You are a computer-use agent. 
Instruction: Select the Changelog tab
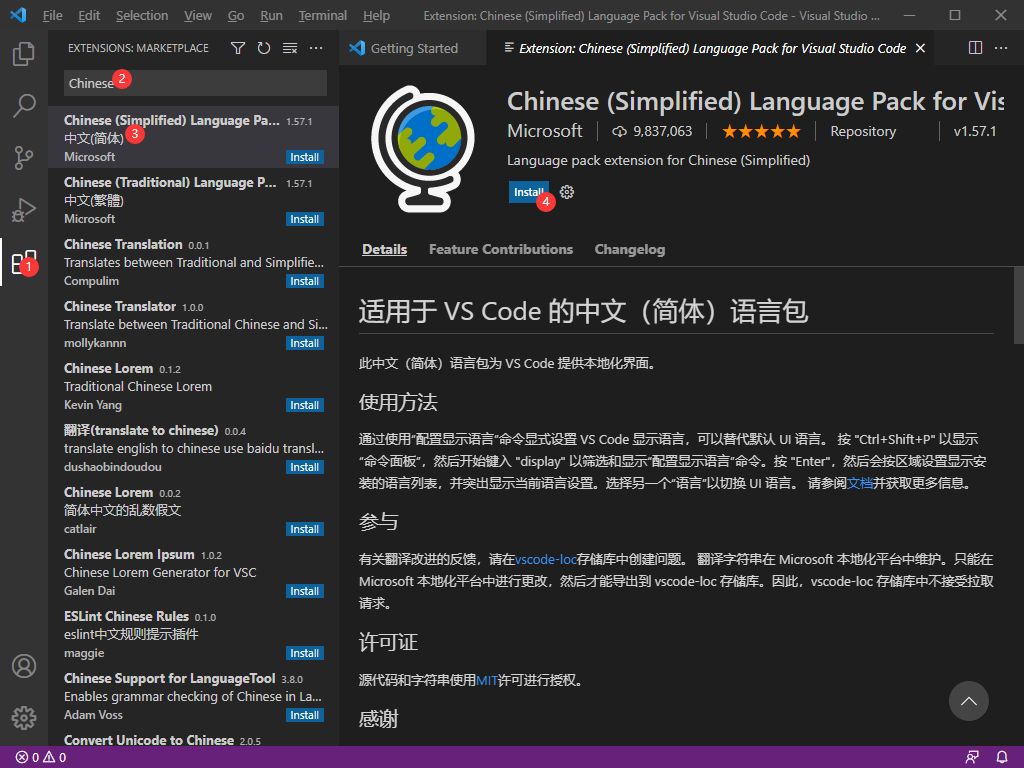coord(630,249)
